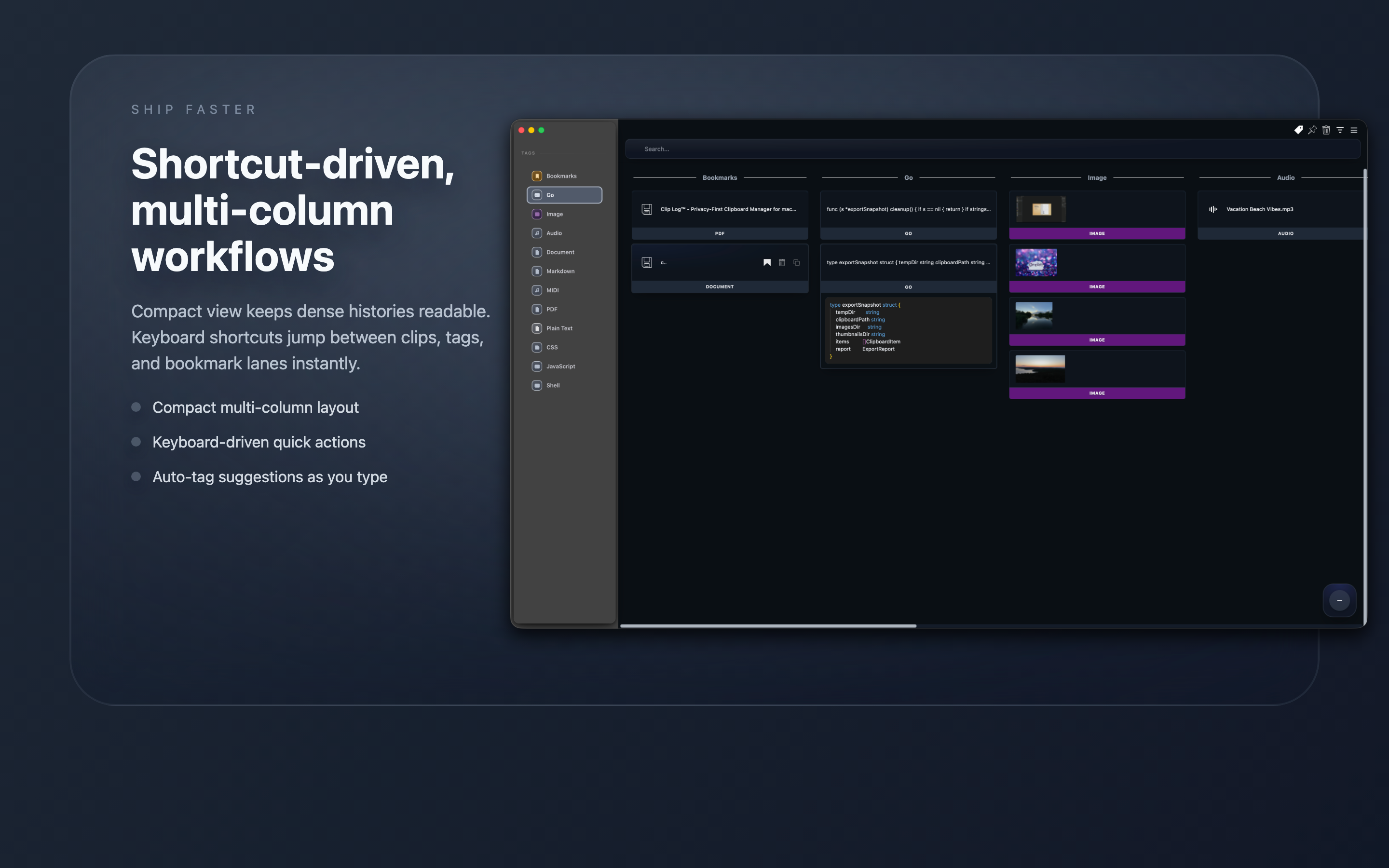Open the Vacation Beach Vibes.mp3 clip
1389x868 pixels.
(1260, 209)
